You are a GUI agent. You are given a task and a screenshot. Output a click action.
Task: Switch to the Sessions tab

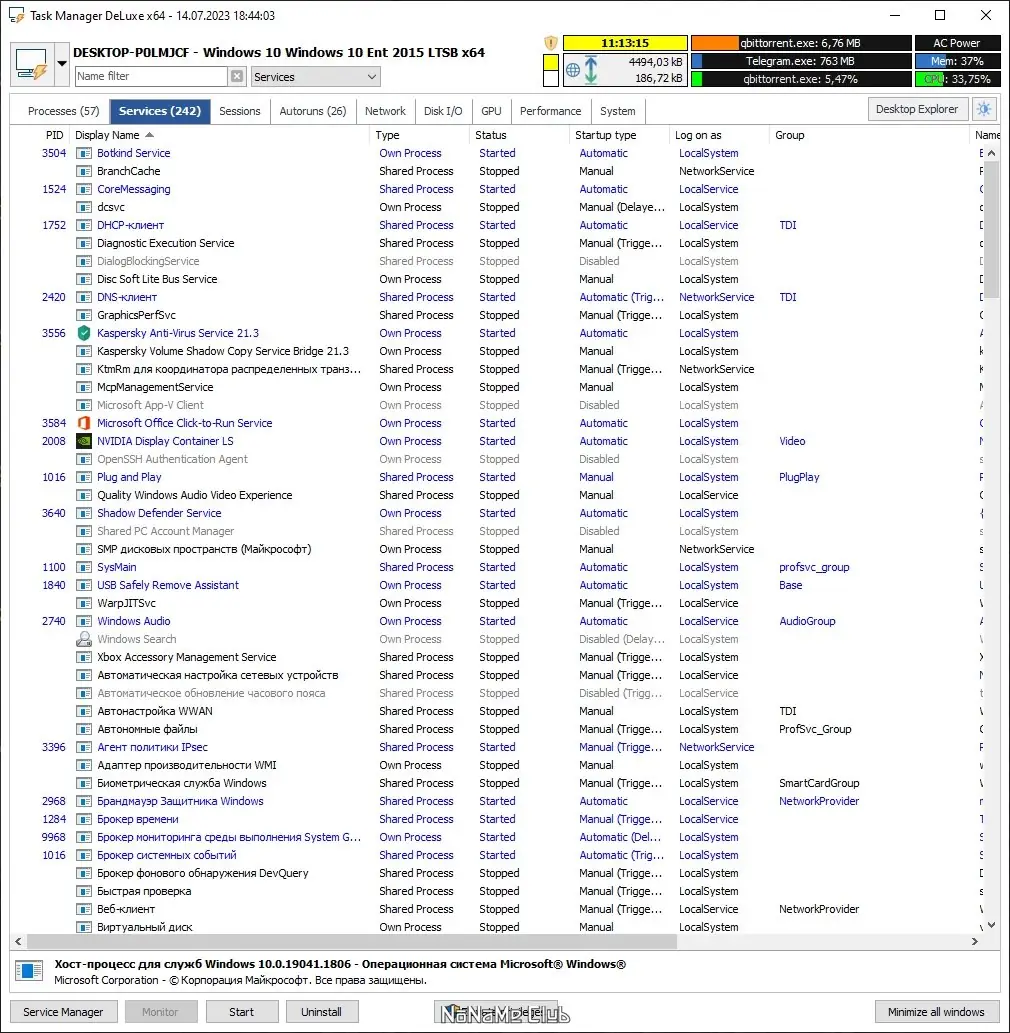tap(240, 111)
